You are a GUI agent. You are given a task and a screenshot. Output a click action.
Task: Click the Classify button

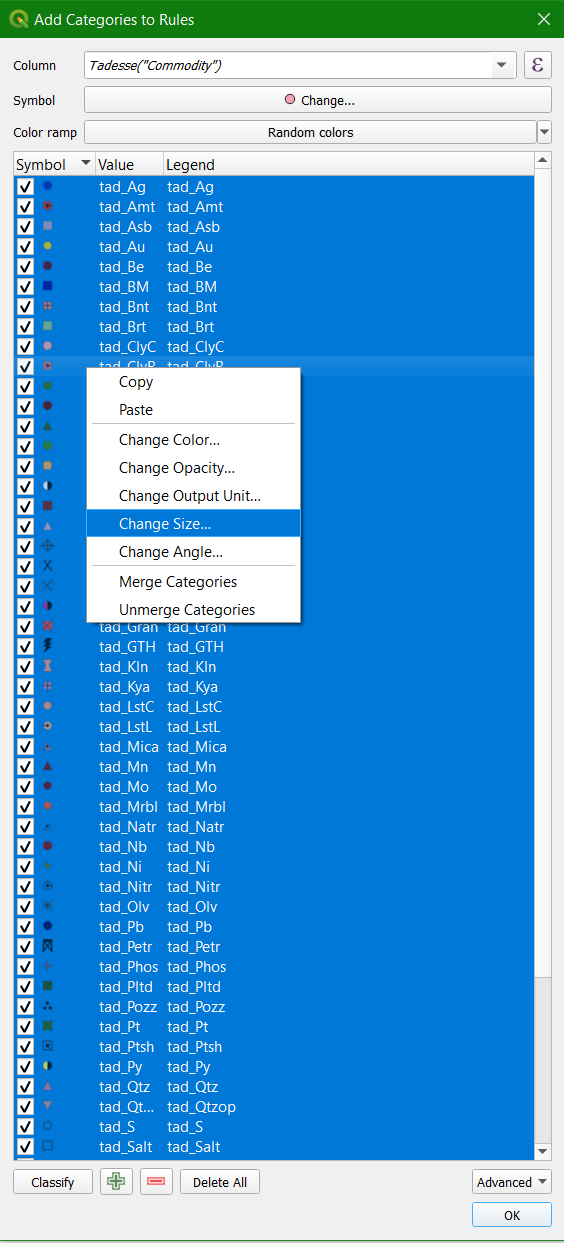[x=53, y=1182]
